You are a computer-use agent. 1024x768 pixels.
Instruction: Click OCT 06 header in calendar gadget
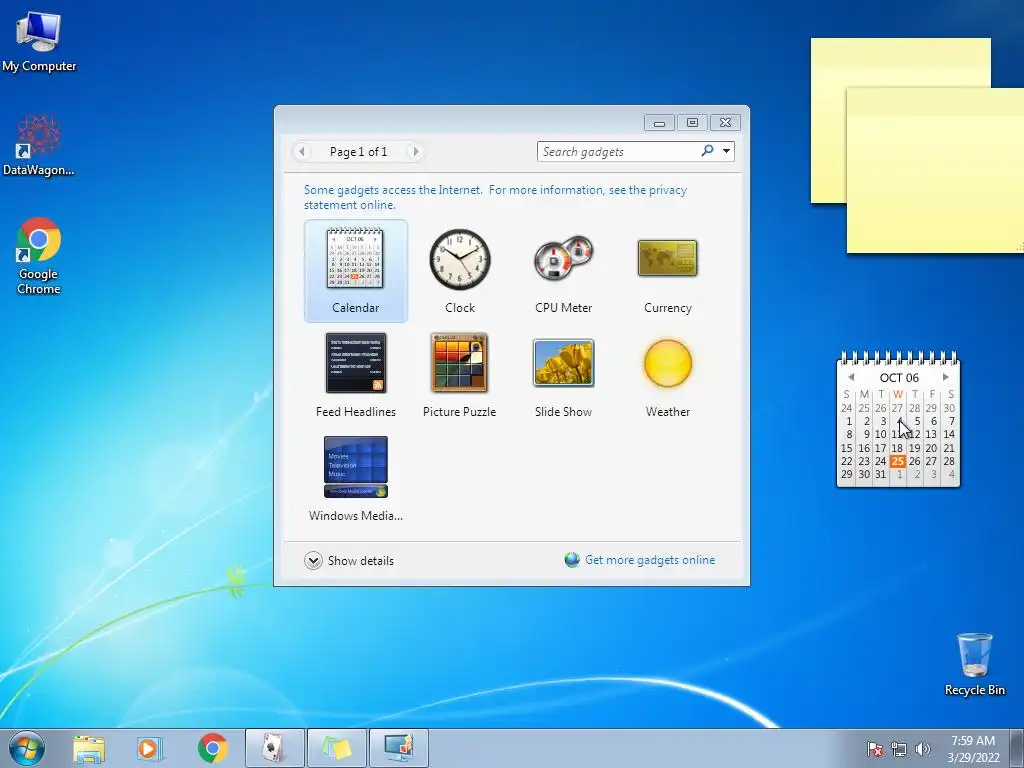899,377
